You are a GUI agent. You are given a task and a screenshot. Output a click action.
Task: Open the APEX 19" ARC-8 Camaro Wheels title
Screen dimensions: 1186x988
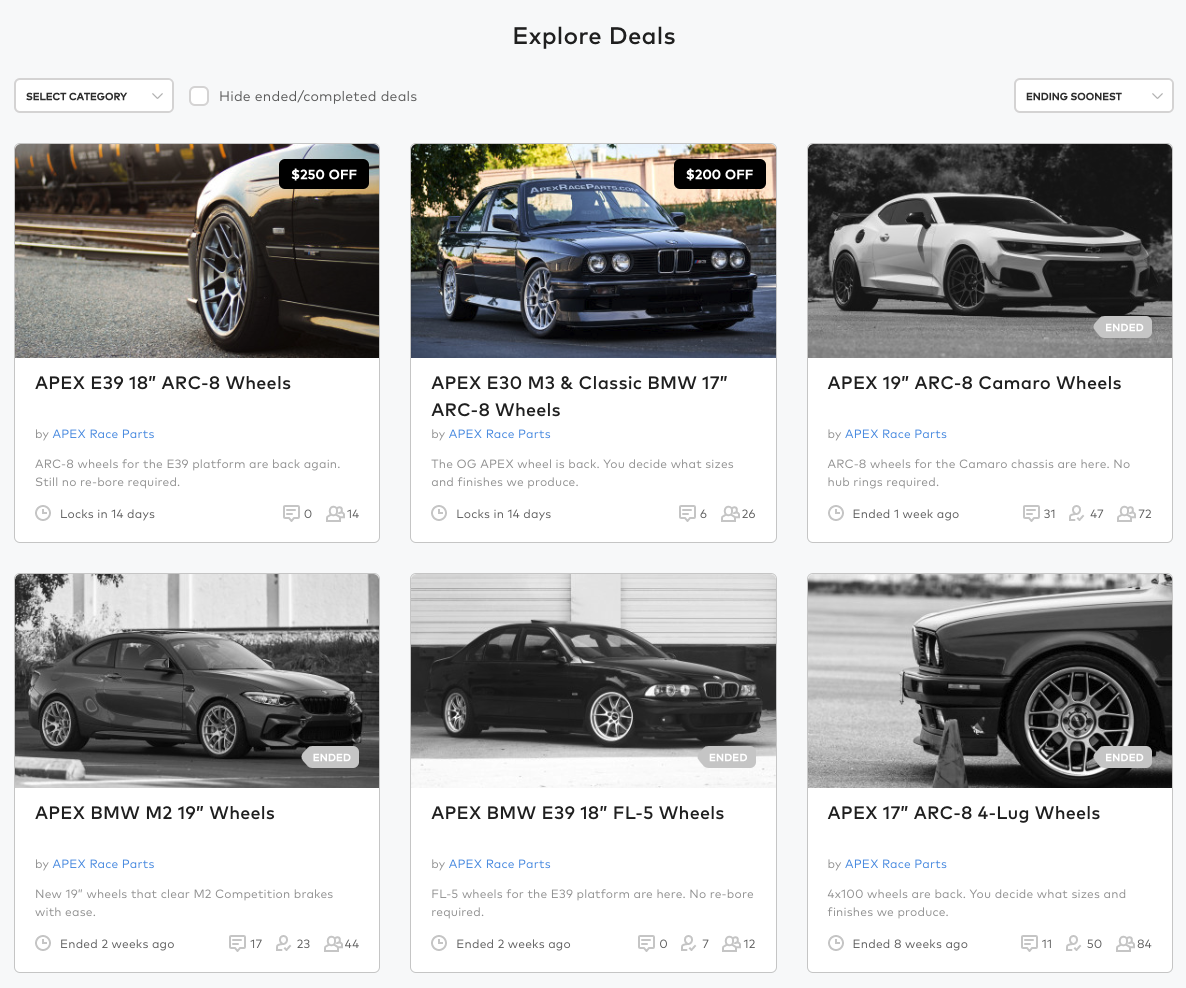(974, 383)
